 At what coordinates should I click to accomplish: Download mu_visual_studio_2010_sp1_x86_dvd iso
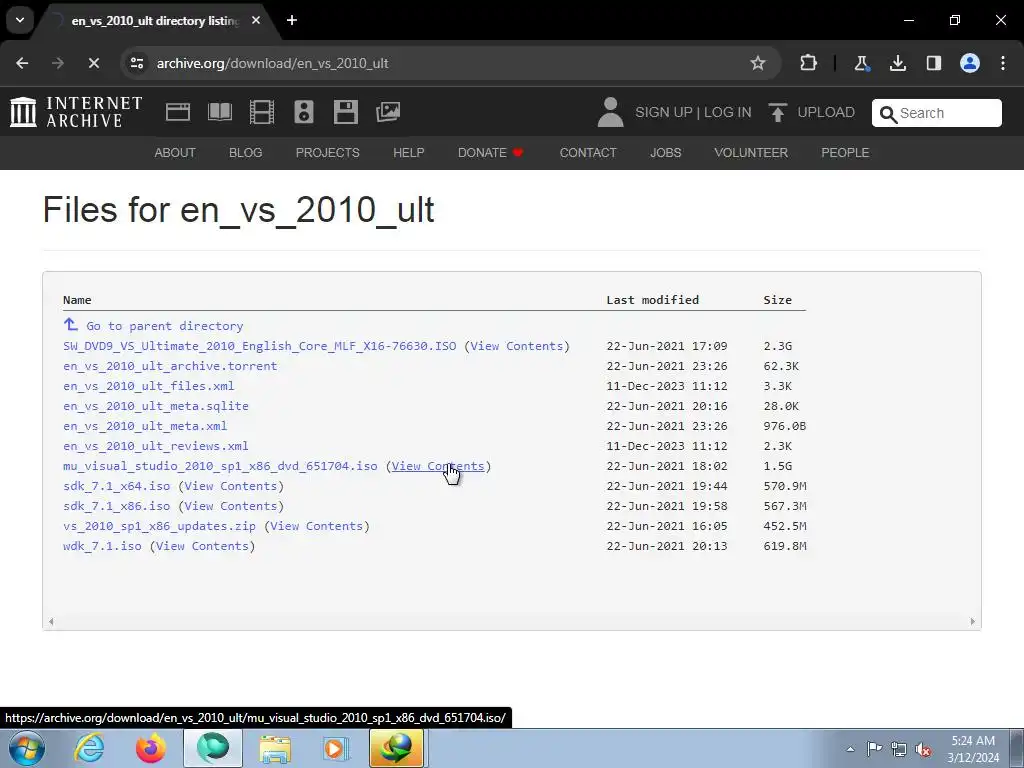coord(220,466)
